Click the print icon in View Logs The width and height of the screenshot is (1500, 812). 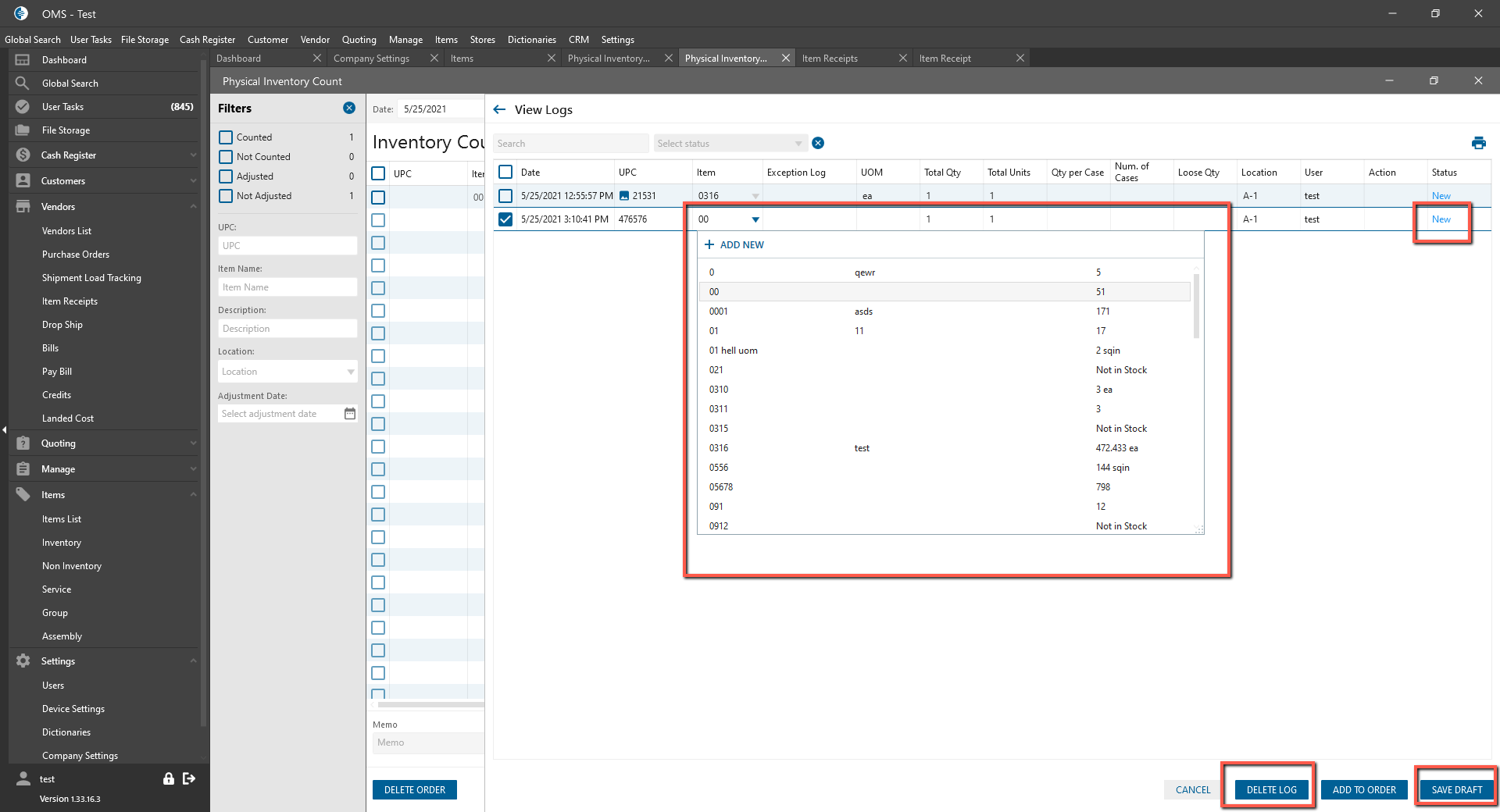(x=1478, y=143)
